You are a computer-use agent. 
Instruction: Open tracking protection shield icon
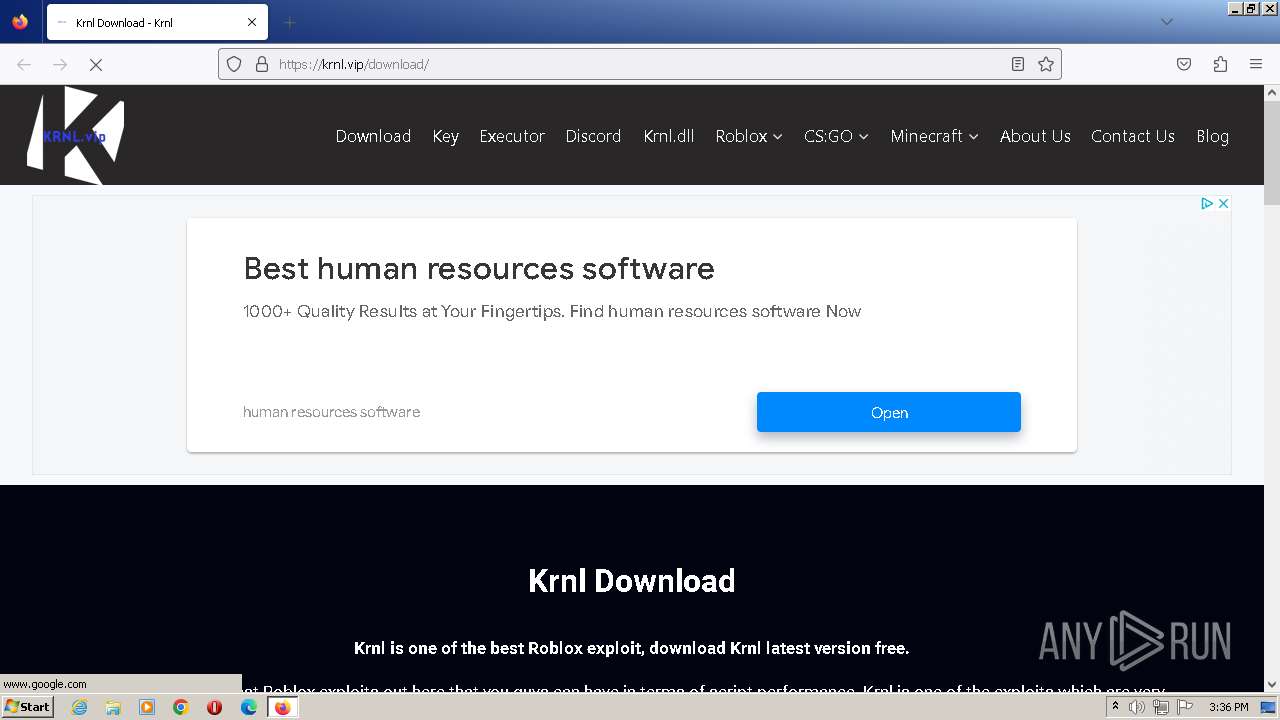click(234, 64)
